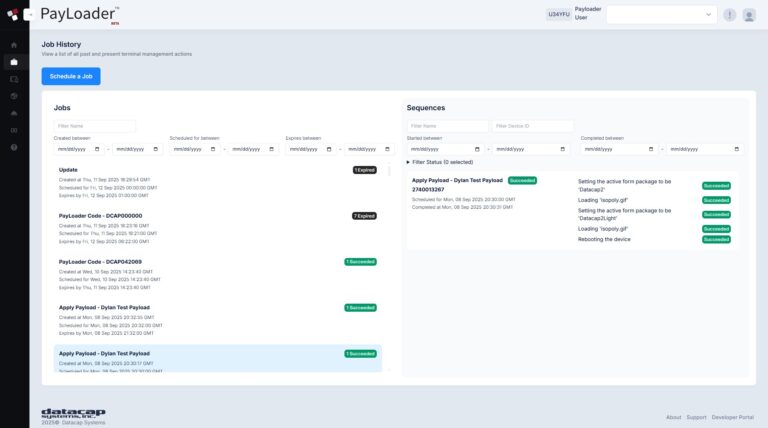Click the Sequences Filter Name input
Screen dimensions: 768x428
(448, 126)
